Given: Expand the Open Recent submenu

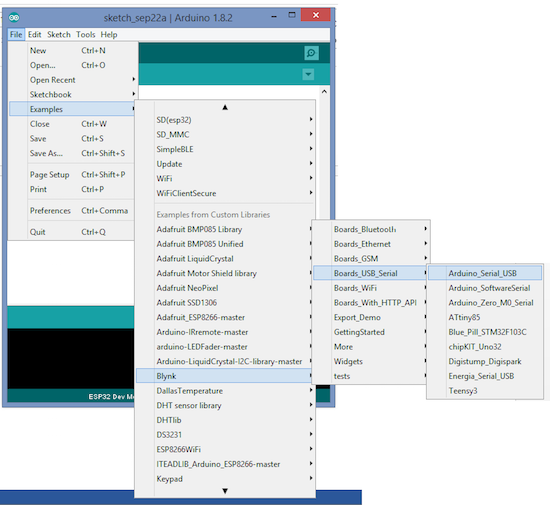Looking at the screenshot, I should [x=73, y=80].
